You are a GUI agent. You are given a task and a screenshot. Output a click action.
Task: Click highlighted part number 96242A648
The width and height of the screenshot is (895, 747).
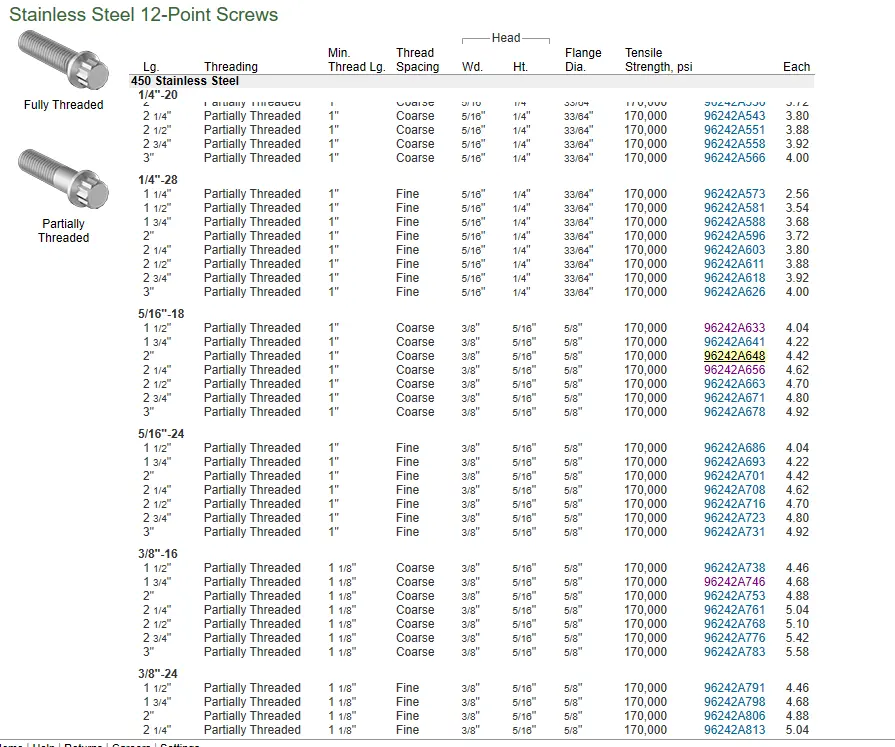pos(734,356)
